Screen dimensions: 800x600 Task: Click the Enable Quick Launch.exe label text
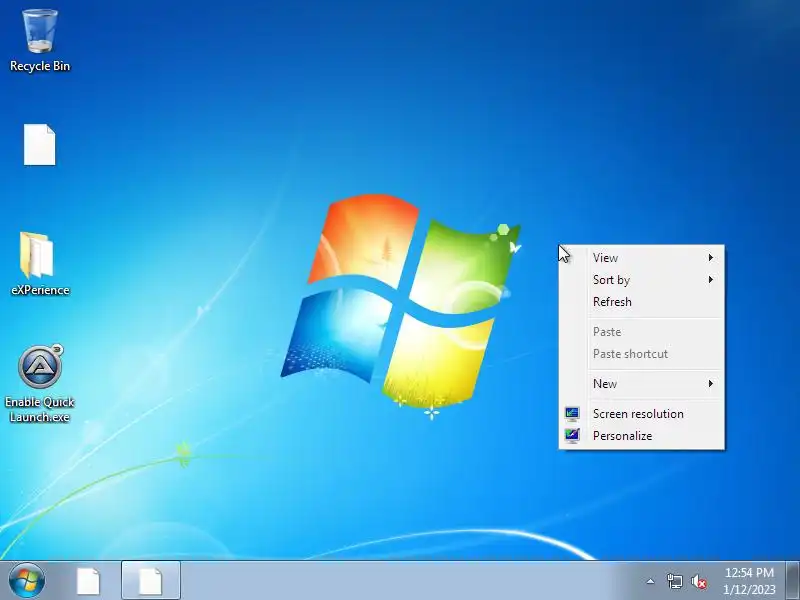(x=40, y=409)
